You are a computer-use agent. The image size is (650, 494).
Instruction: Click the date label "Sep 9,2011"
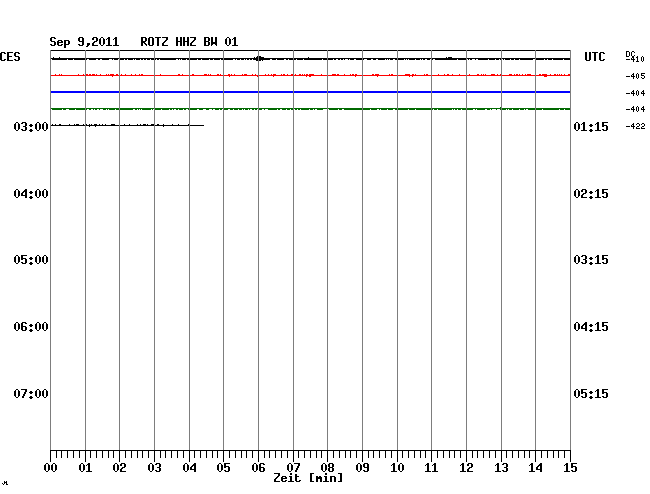click(x=84, y=42)
